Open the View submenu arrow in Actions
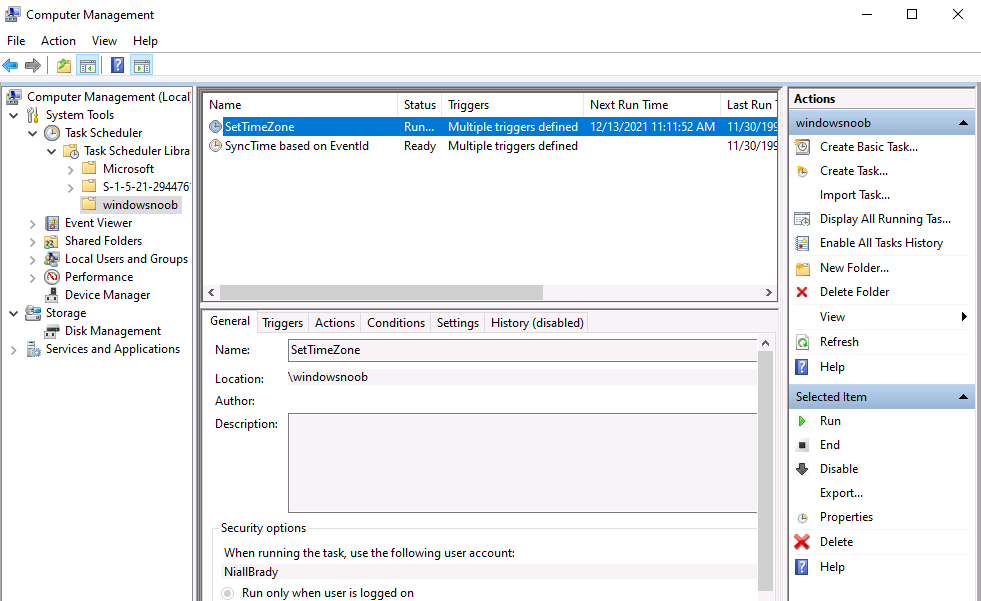This screenshot has height=601, width=981. [x=963, y=317]
